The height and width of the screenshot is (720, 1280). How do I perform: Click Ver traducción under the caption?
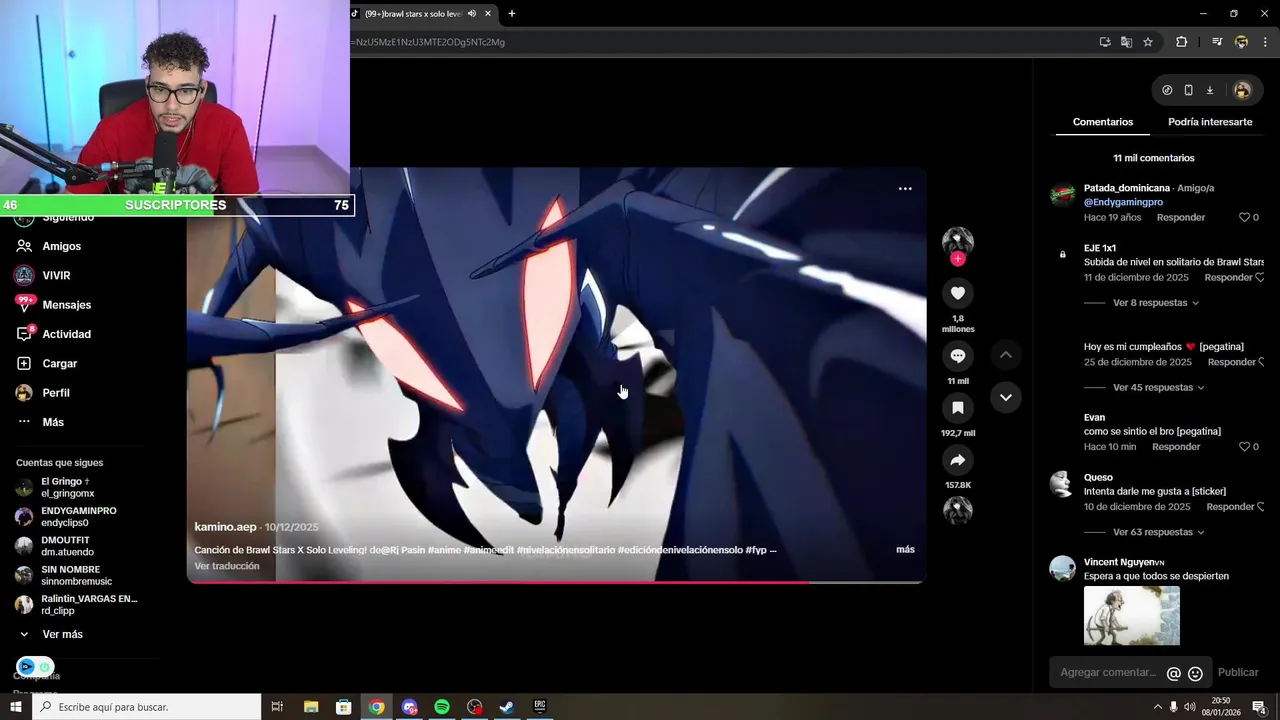point(227,566)
